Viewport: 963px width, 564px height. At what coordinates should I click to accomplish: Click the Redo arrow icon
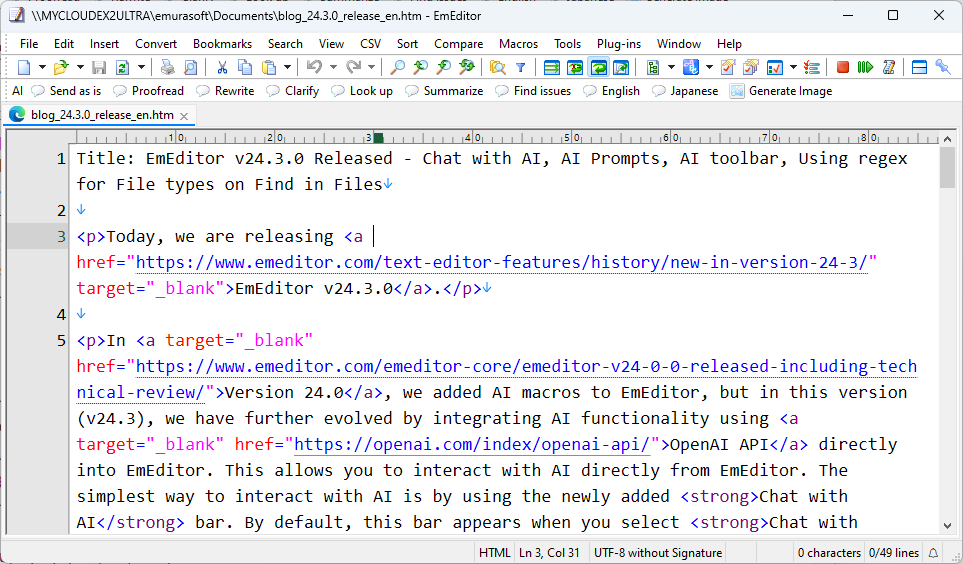click(353, 67)
